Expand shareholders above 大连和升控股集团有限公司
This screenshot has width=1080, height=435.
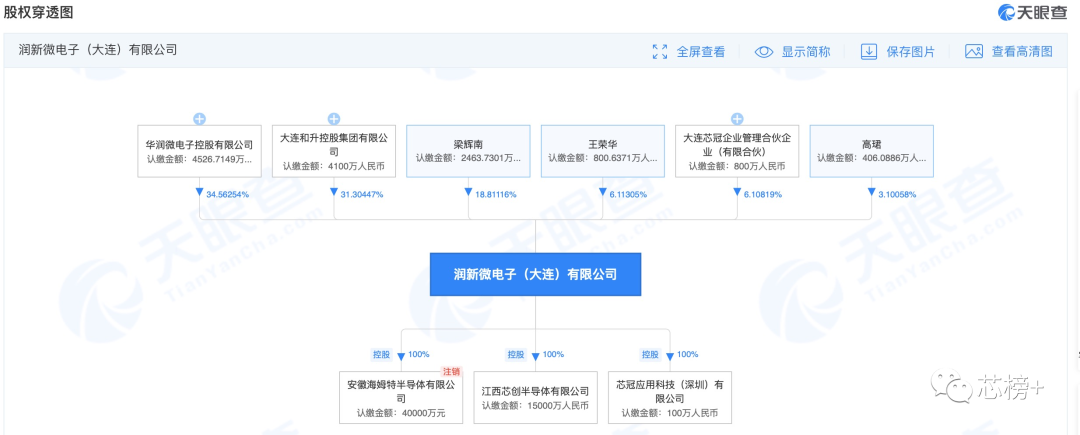click(334, 119)
